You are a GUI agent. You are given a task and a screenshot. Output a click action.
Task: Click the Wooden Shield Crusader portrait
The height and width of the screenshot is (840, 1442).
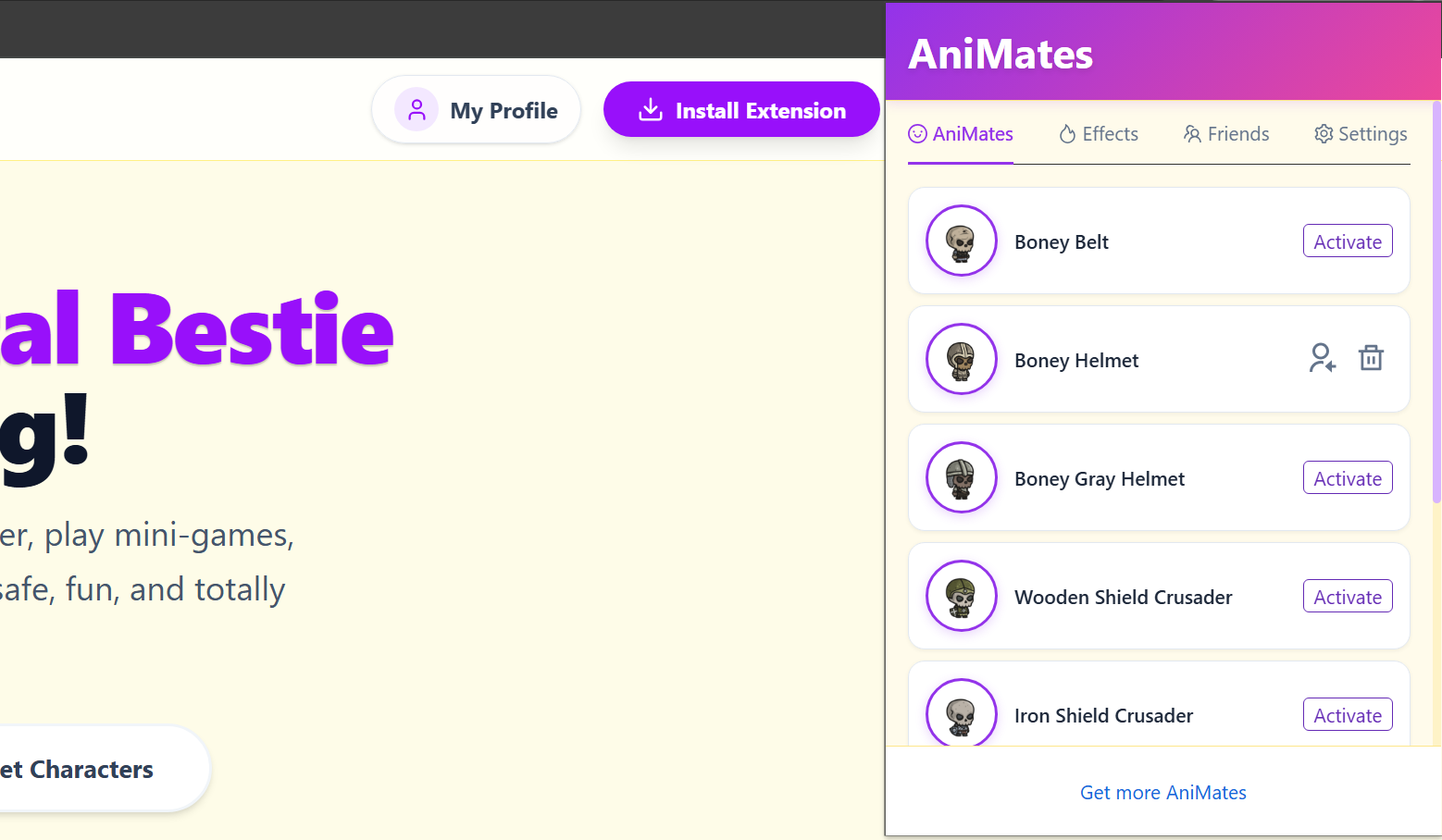[x=961, y=596]
